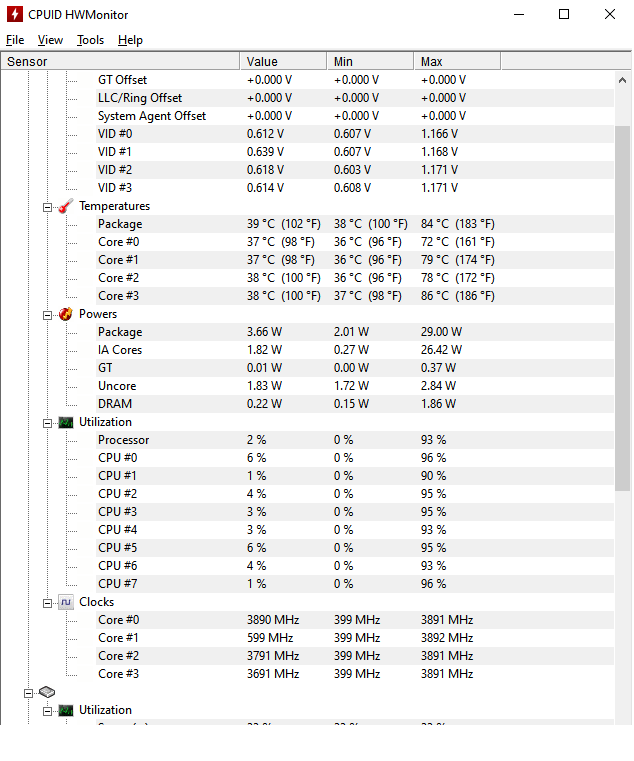Open the Tools menu

[90, 40]
